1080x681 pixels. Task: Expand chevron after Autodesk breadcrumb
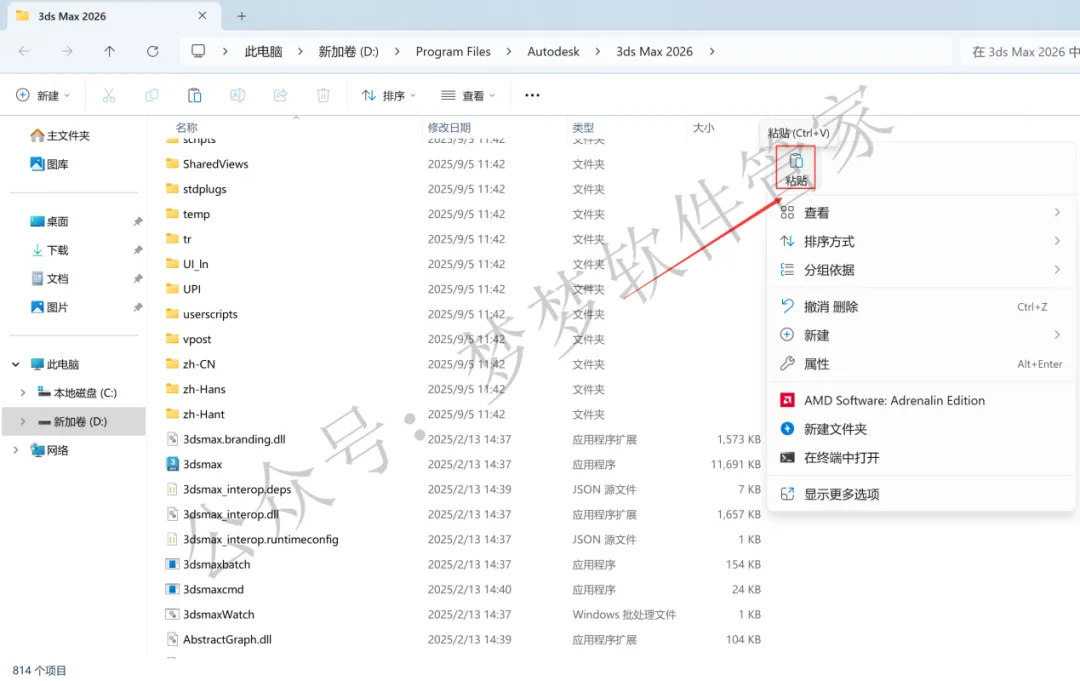597,51
